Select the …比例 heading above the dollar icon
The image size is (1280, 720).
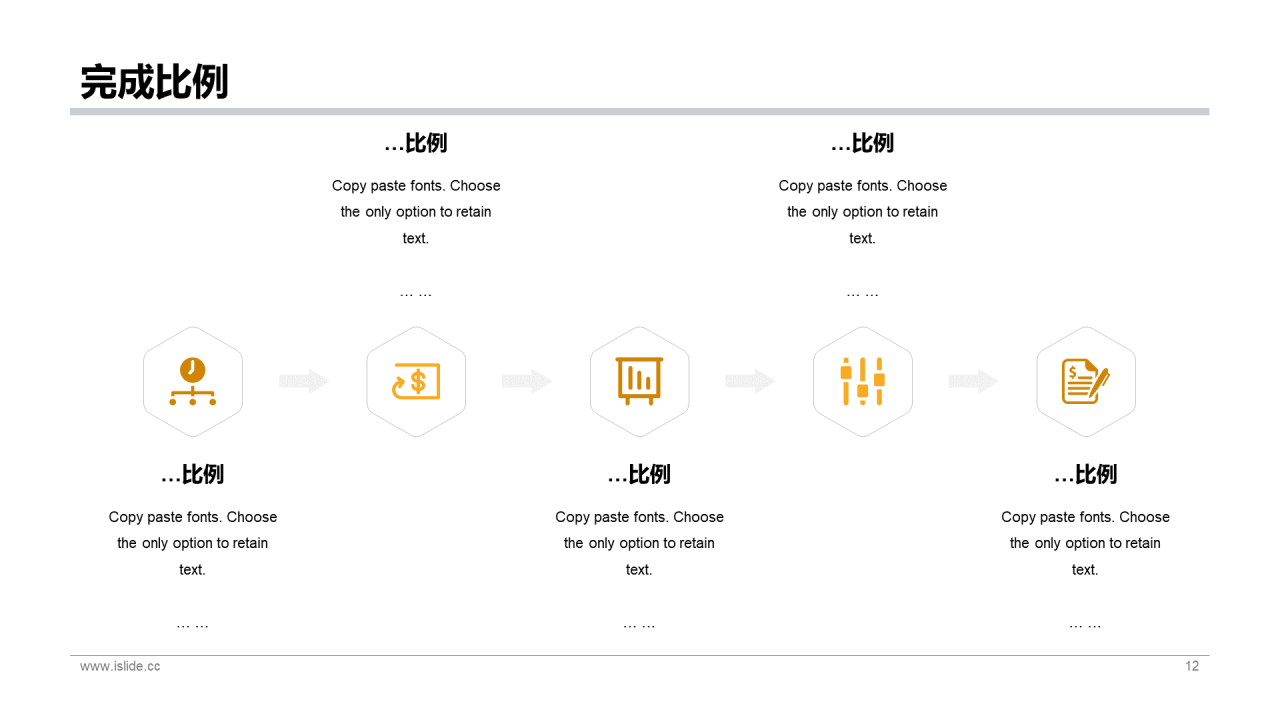(x=416, y=143)
